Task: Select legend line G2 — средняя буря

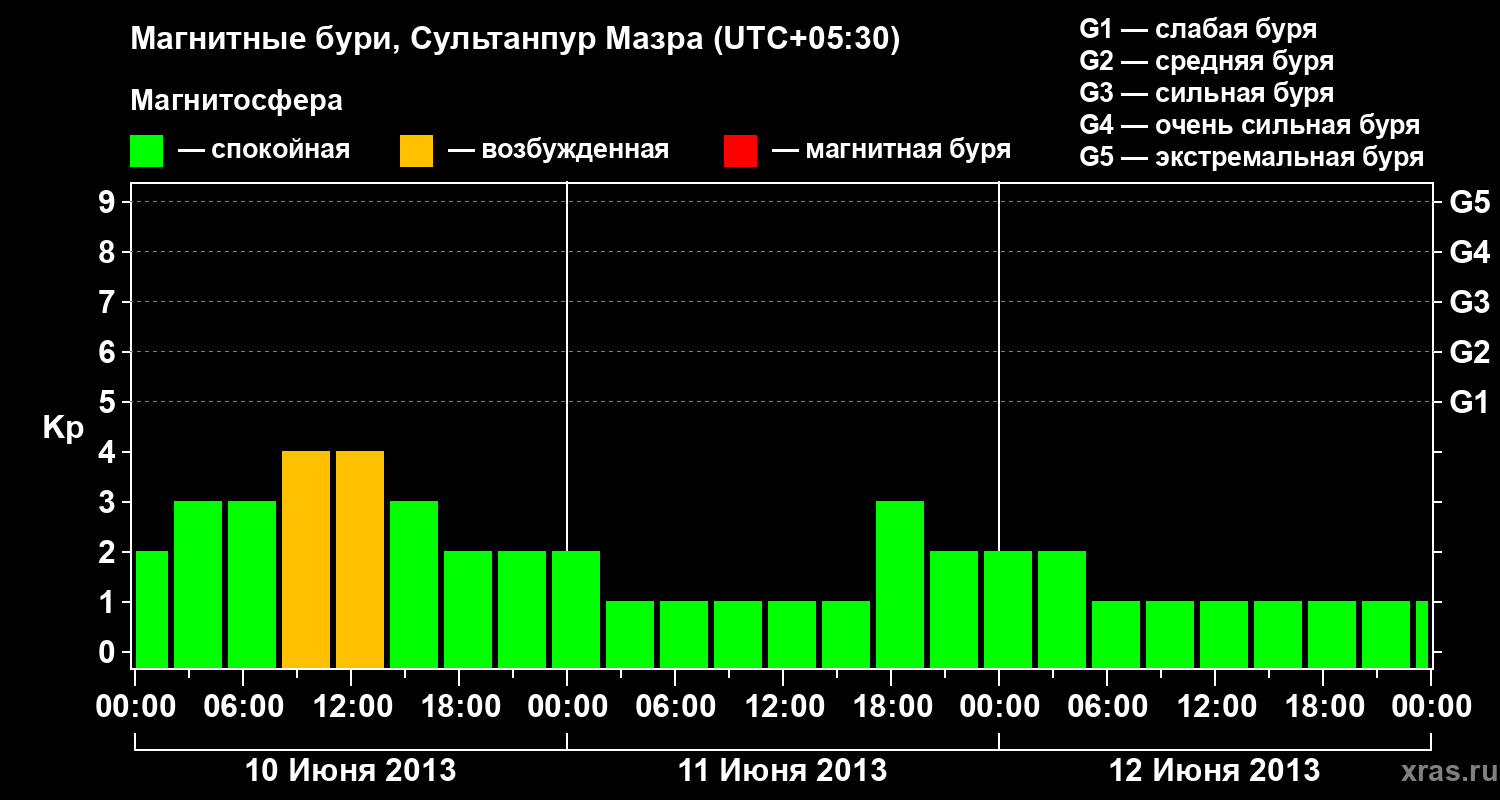Action: click(x=1207, y=61)
